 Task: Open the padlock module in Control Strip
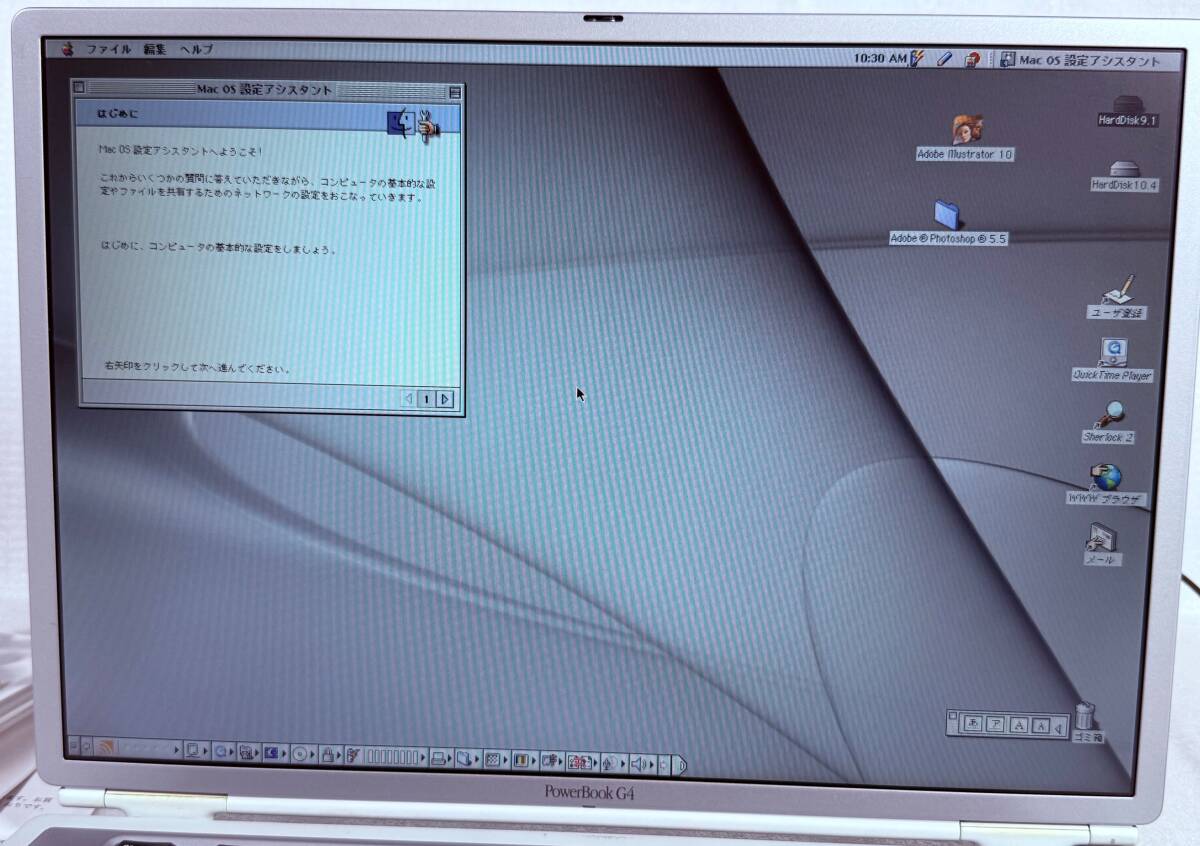tap(328, 756)
